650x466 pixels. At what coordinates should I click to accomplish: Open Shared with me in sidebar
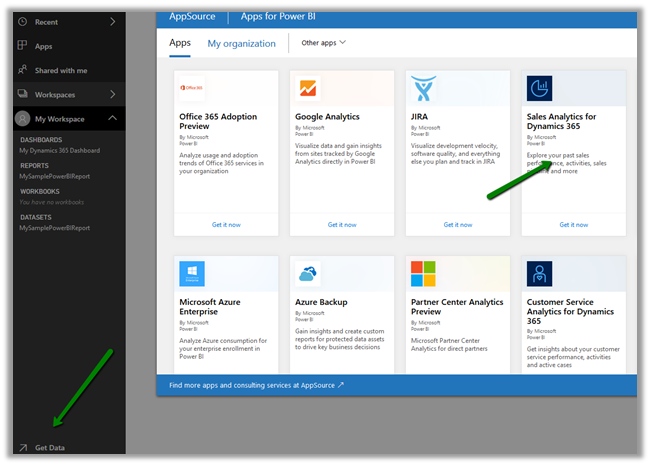(x=60, y=70)
